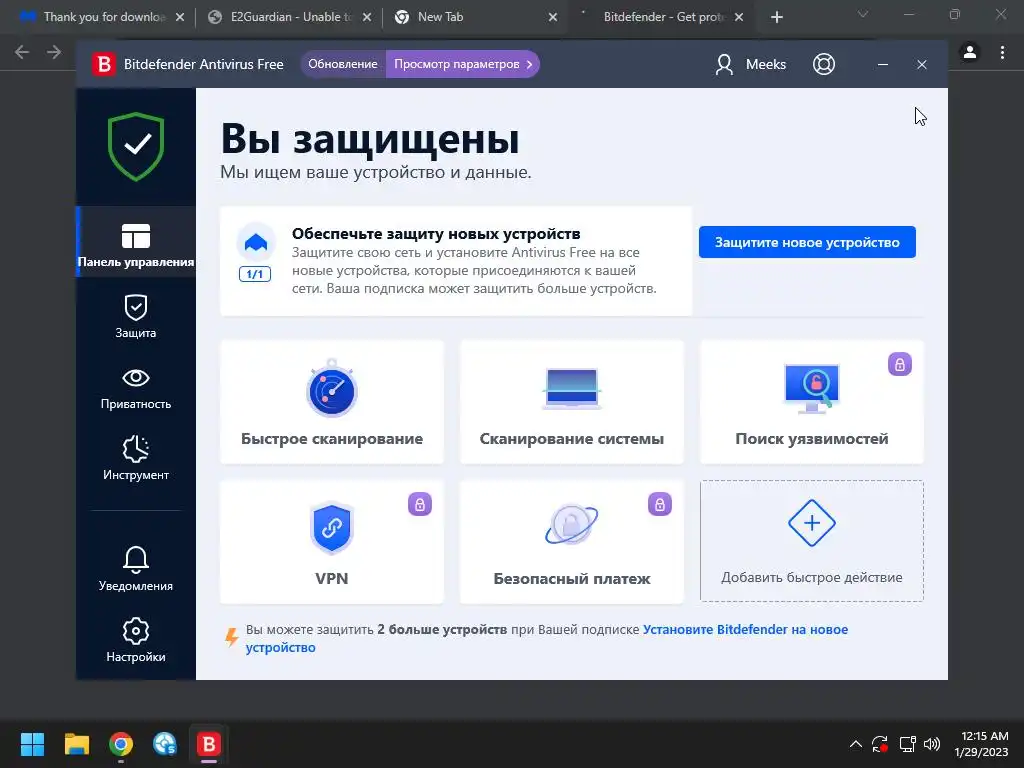Screen dimensions: 1024x768
Task: Start Сканирование системы scan
Action: [x=571, y=402]
